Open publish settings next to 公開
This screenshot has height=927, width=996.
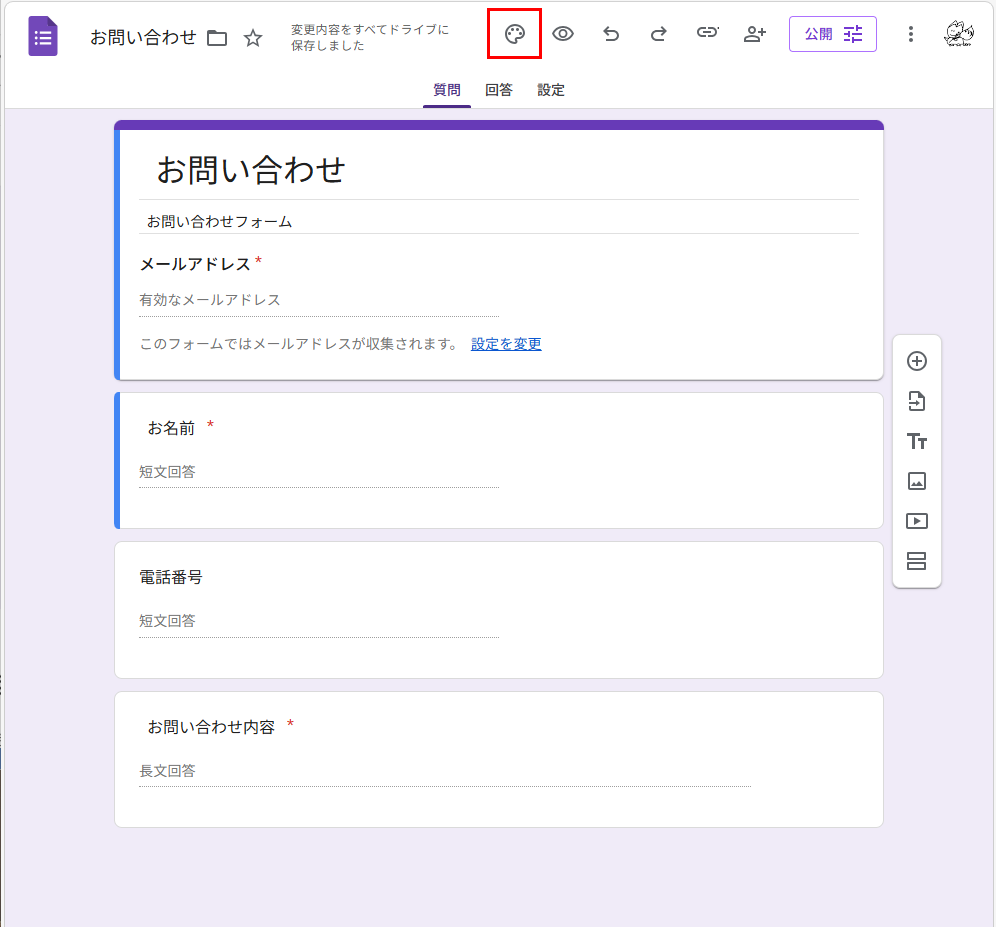pos(851,33)
